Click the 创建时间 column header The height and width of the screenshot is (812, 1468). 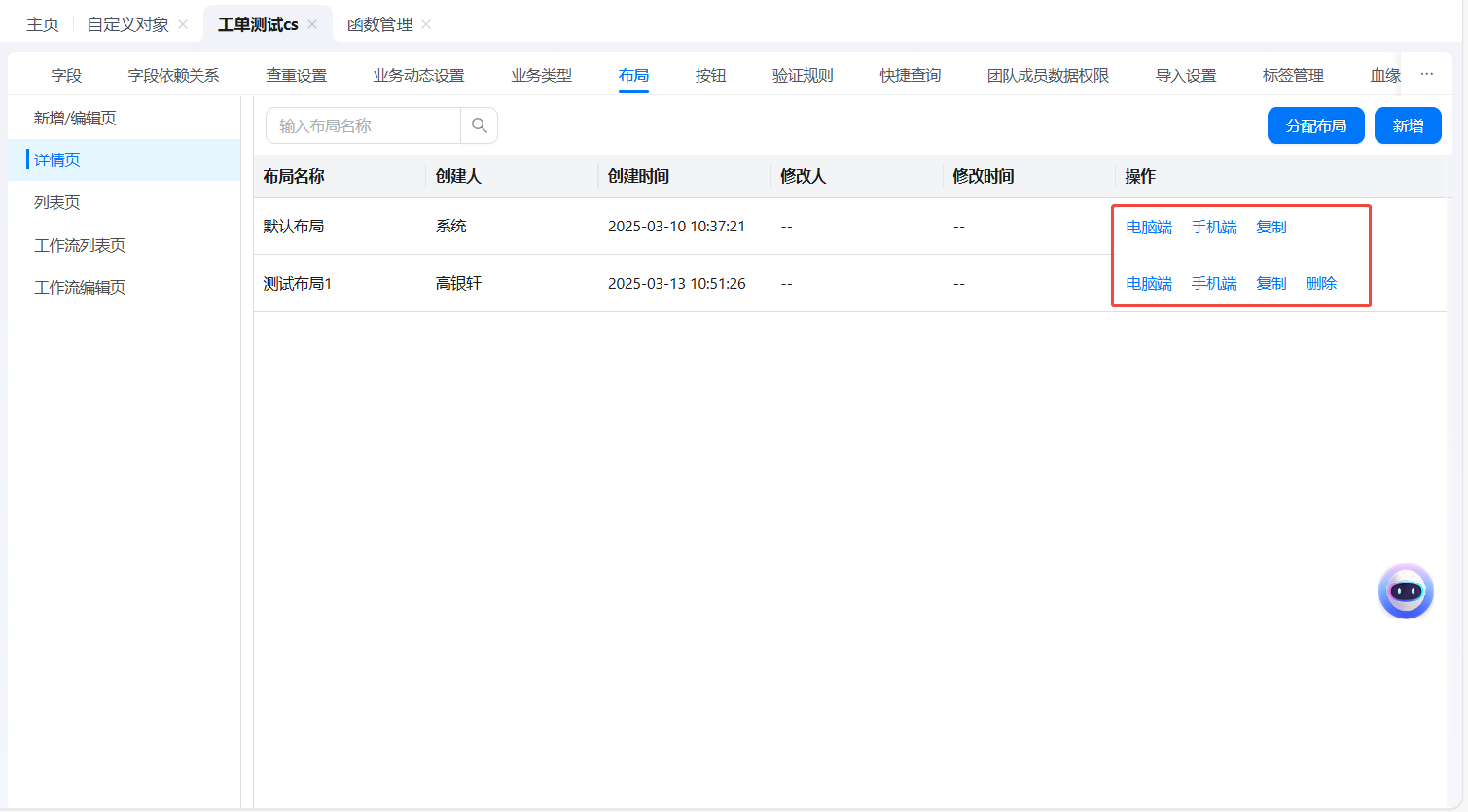(638, 176)
